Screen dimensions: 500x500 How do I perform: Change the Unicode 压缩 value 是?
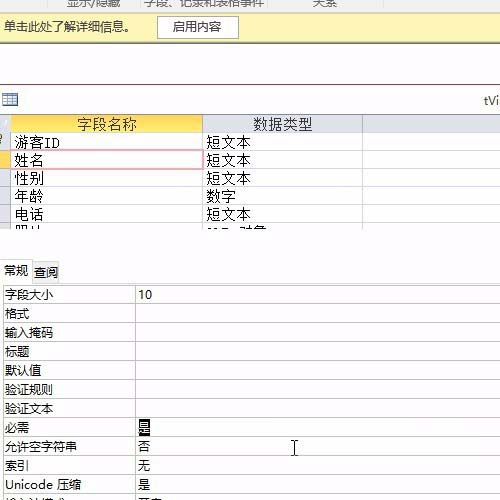(x=318, y=484)
